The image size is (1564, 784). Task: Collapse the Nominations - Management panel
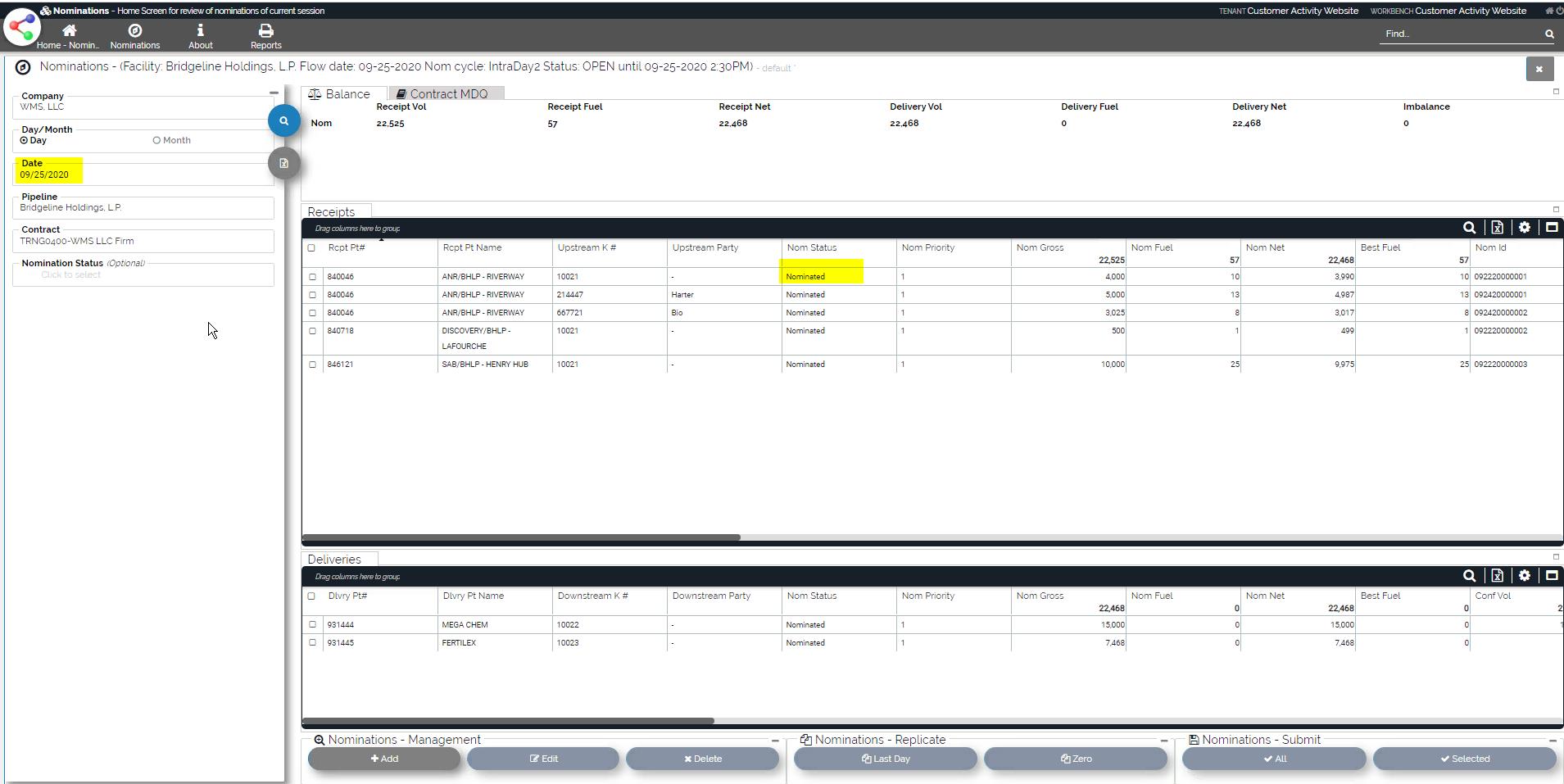(x=775, y=740)
